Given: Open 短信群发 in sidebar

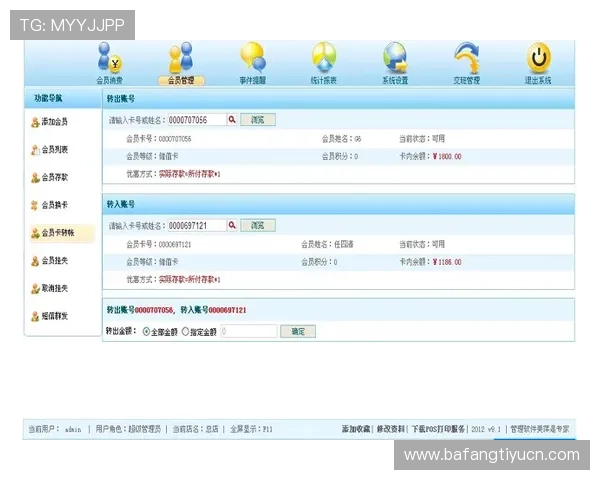Looking at the screenshot, I should pos(50,316).
